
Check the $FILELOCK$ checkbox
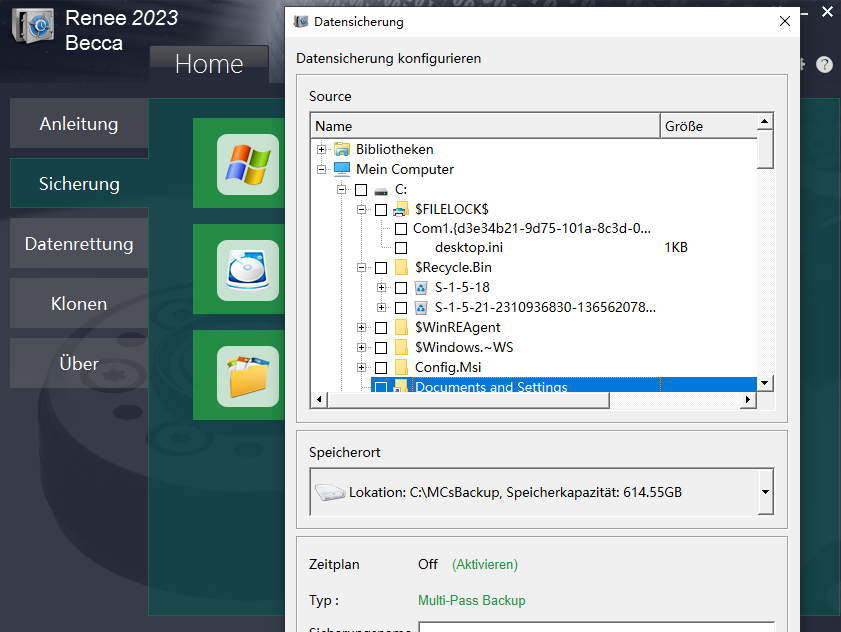coord(381,210)
